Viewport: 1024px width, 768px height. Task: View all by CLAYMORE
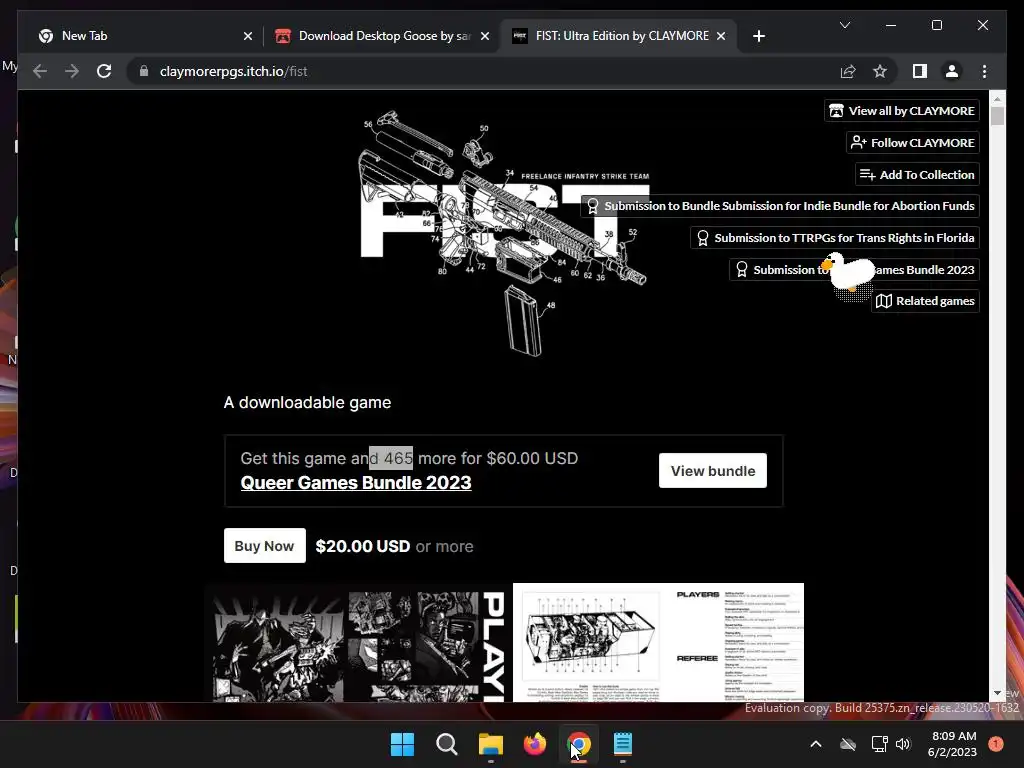pyautogui.click(x=902, y=111)
